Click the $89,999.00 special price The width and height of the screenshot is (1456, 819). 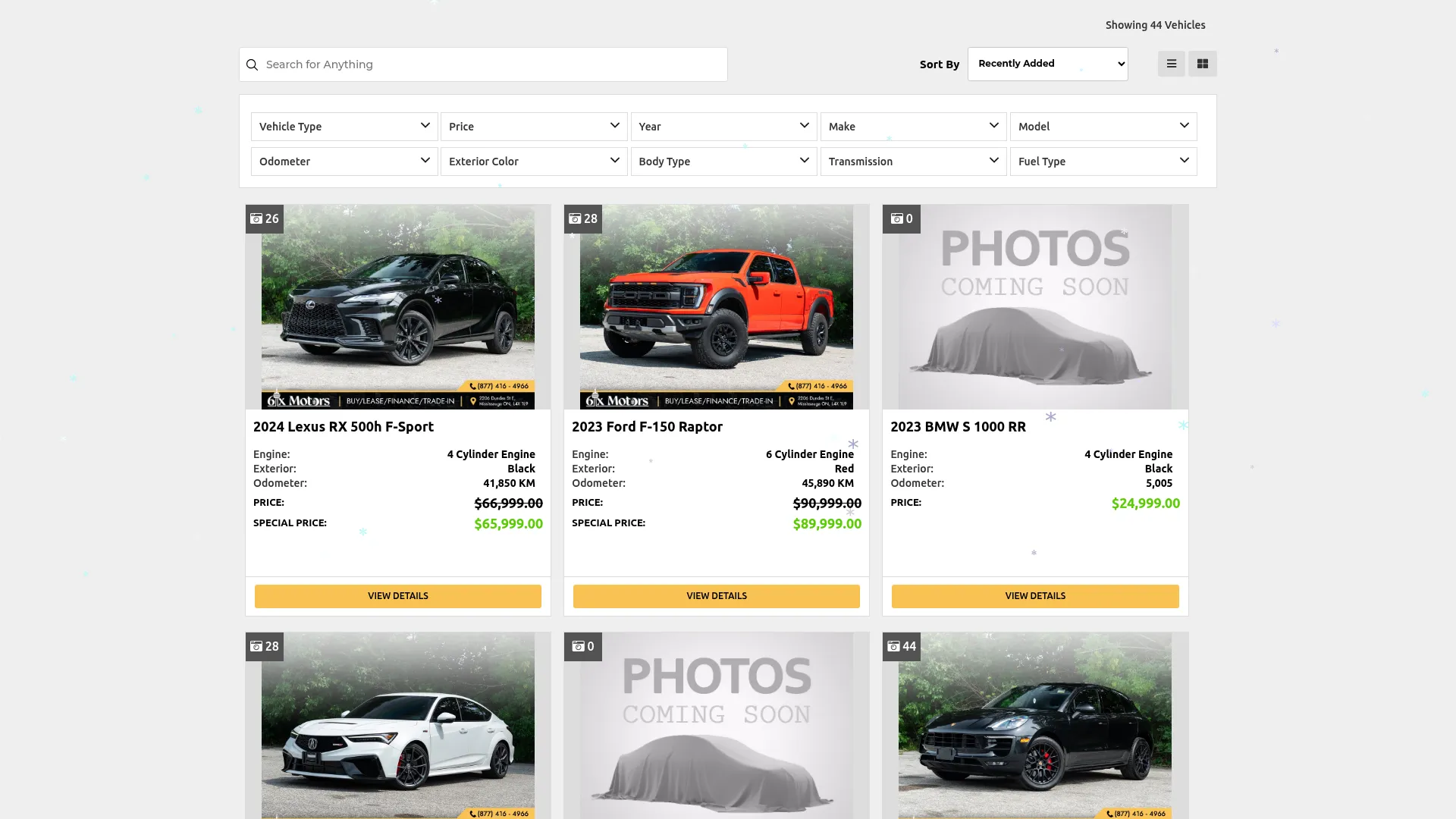pos(827,524)
